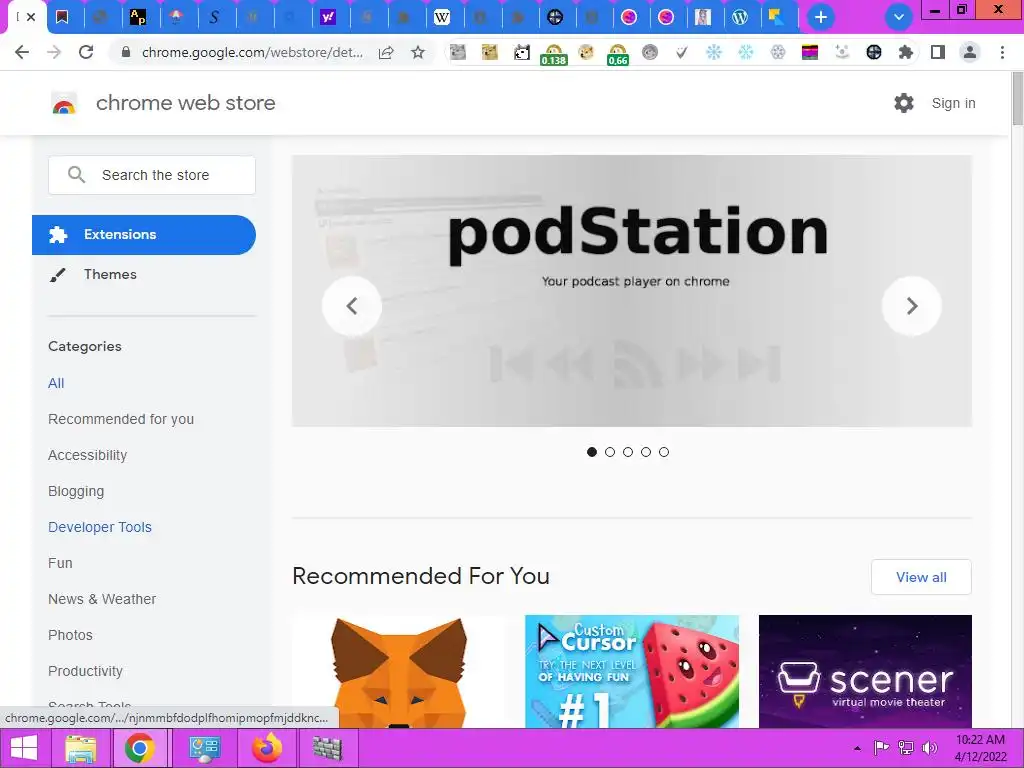Click the address bar URL
Image resolution: width=1024 pixels, height=768 pixels.
(x=252, y=52)
